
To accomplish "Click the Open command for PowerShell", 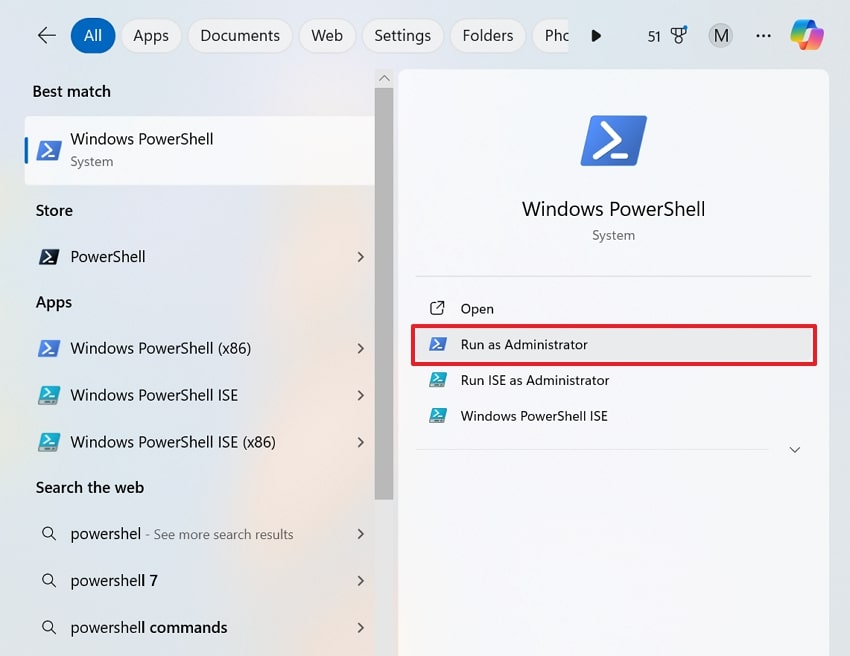I will (x=477, y=309).
